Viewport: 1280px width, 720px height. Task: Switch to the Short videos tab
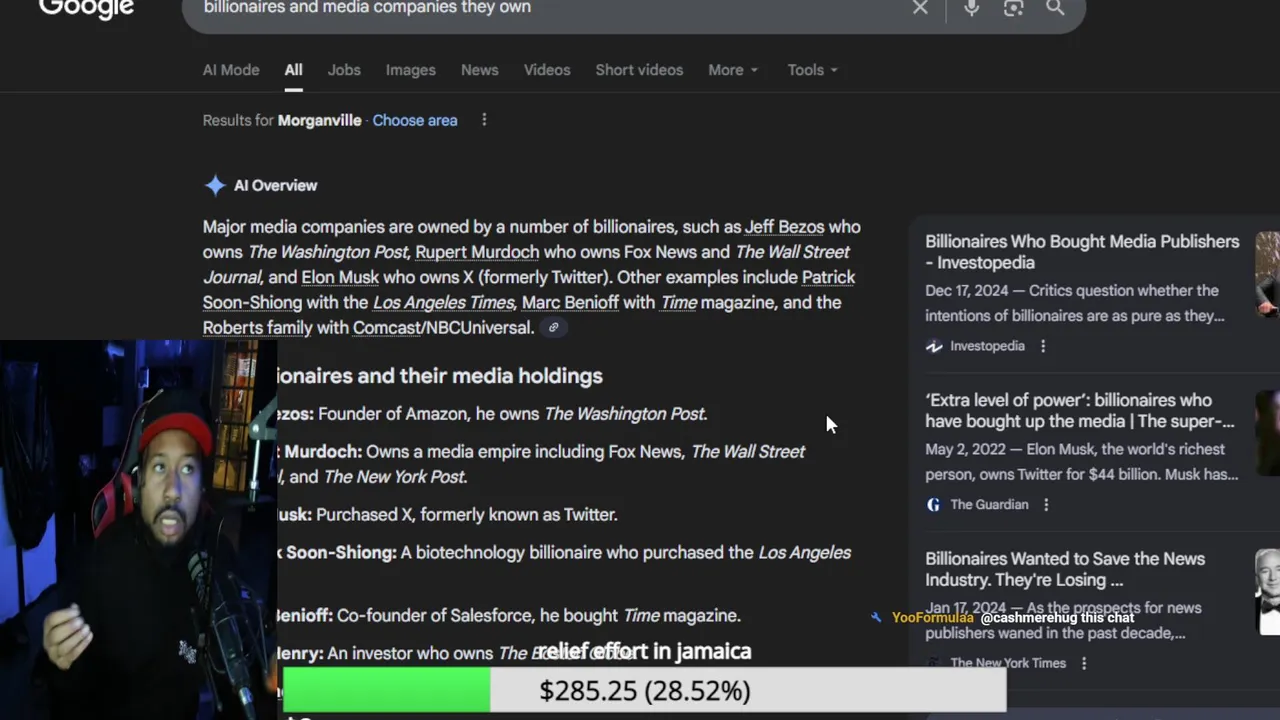pyautogui.click(x=639, y=70)
